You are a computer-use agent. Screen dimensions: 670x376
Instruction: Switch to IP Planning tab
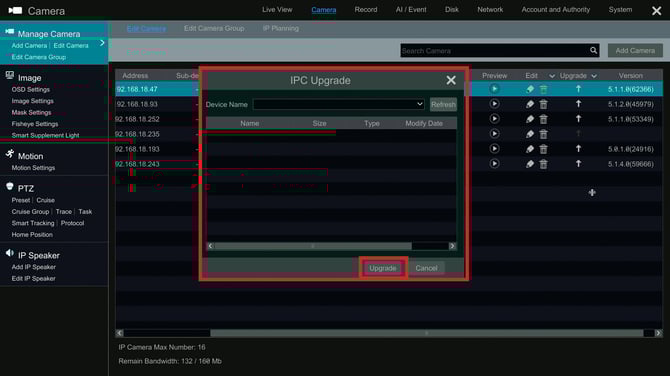click(281, 28)
